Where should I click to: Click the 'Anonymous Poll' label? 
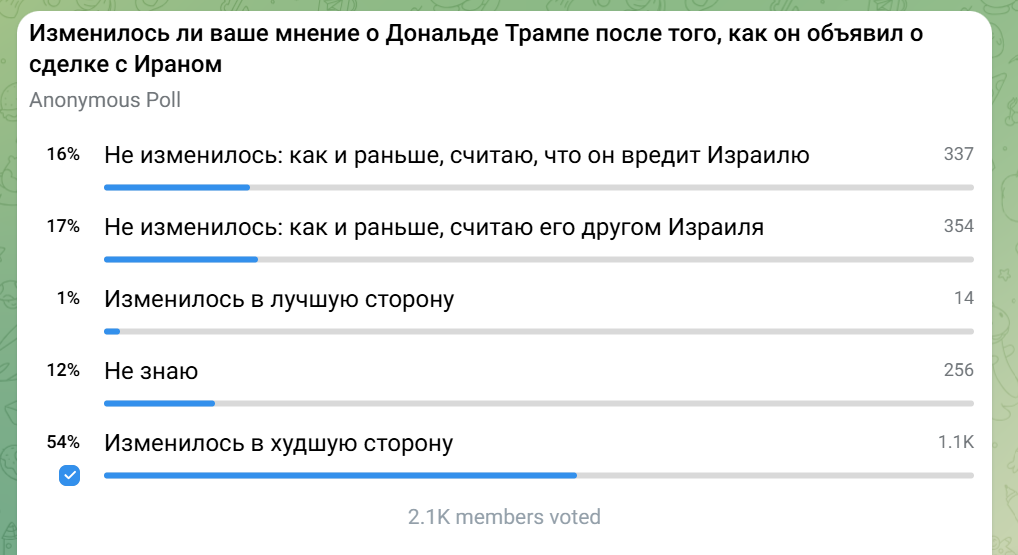pyautogui.click(x=105, y=100)
